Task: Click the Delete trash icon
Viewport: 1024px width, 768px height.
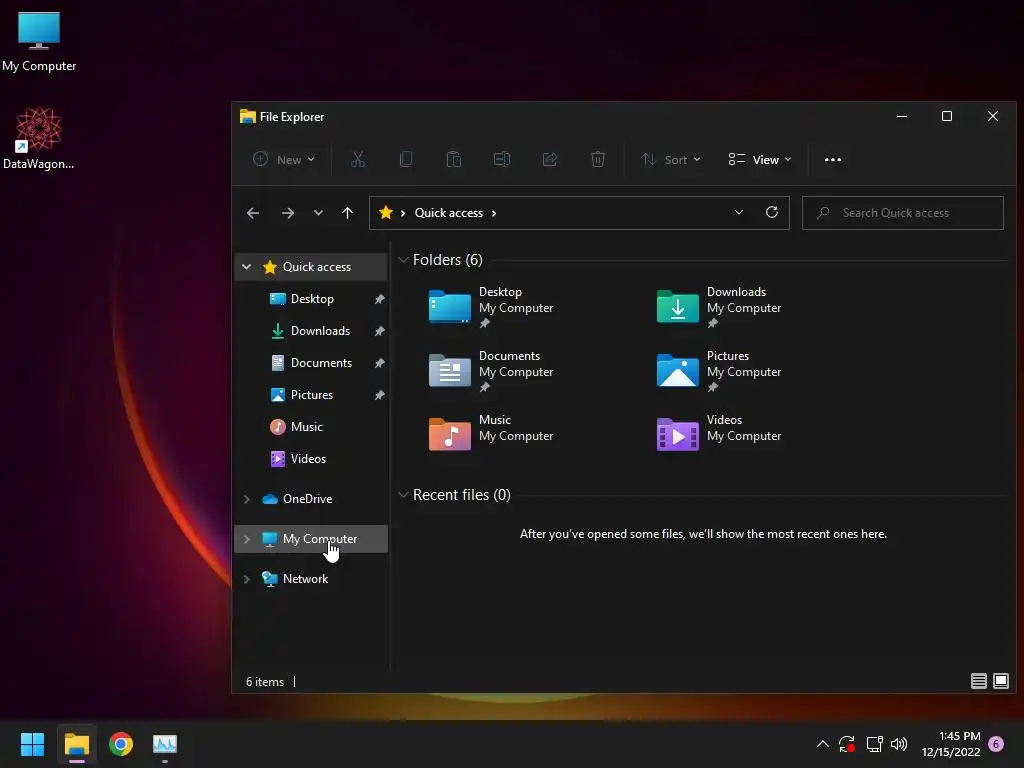Action: click(598, 159)
